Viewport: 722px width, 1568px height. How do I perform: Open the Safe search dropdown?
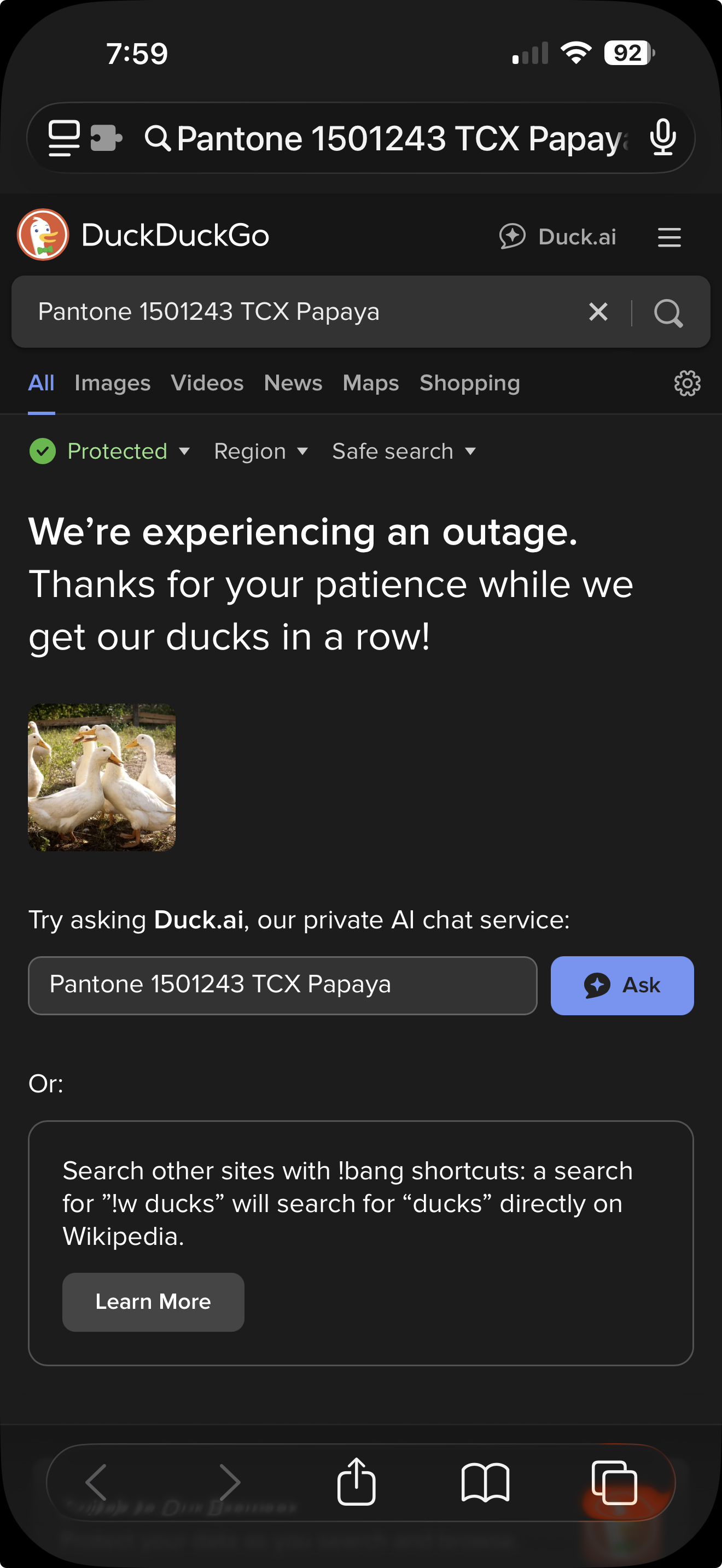point(404,452)
